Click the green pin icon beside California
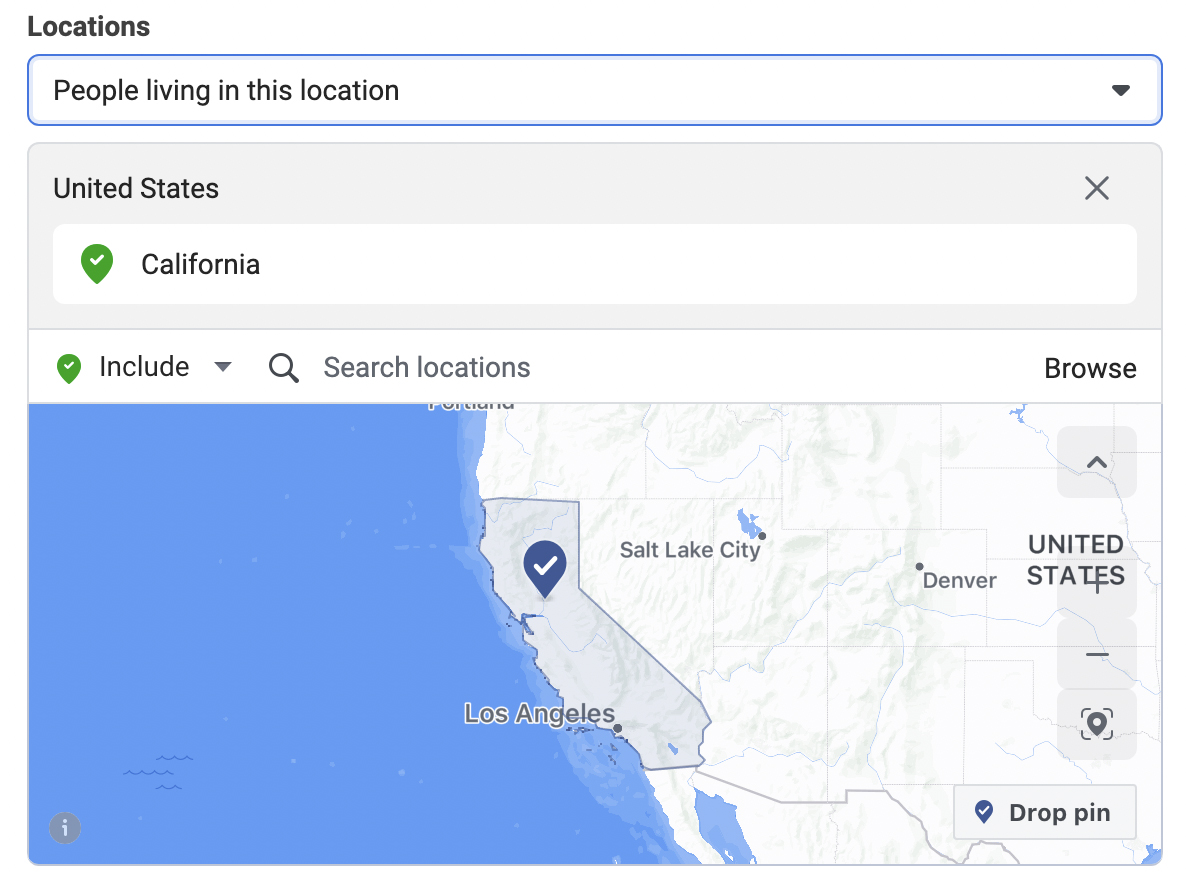Viewport: 1188px width, 880px height. (97, 264)
